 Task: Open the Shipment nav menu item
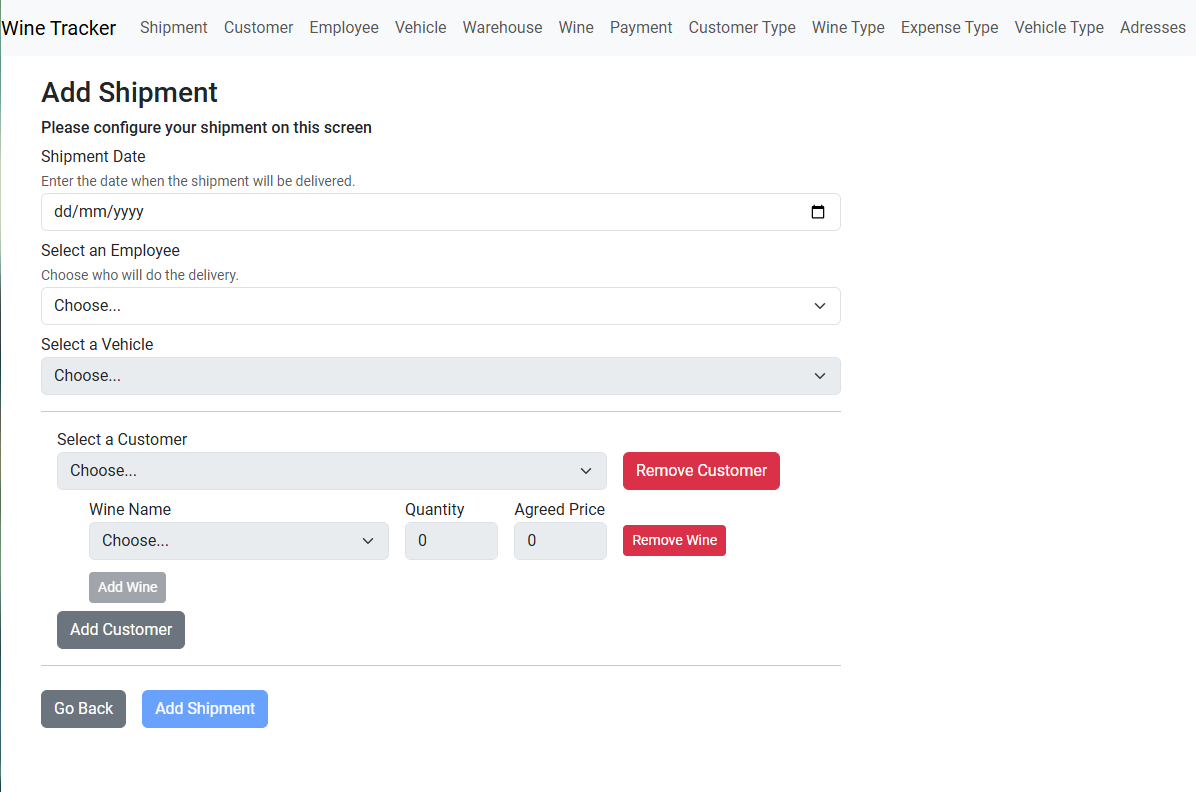tap(174, 28)
